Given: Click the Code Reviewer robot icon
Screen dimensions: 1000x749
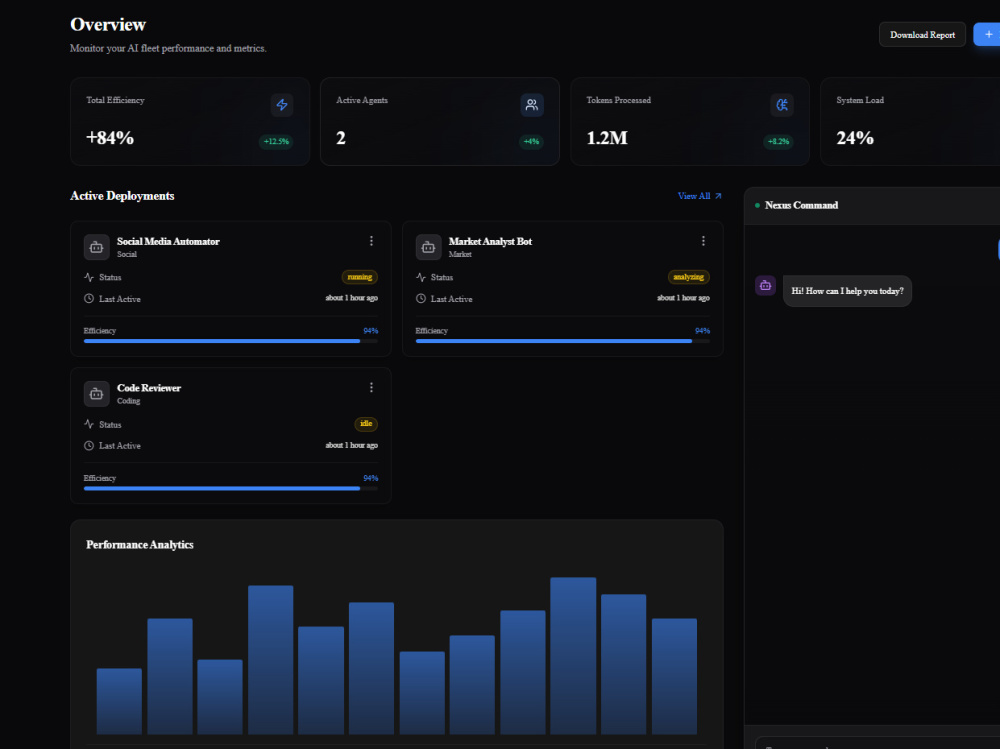Looking at the screenshot, I should [x=96, y=394].
